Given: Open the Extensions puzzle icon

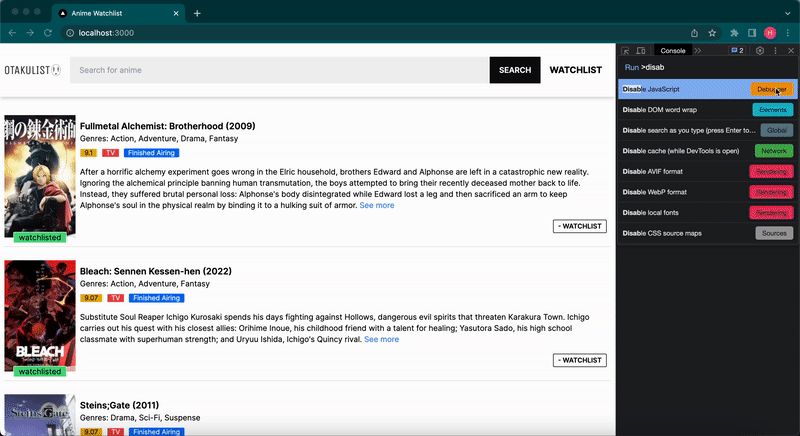Looking at the screenshot, I should point(734,33).
